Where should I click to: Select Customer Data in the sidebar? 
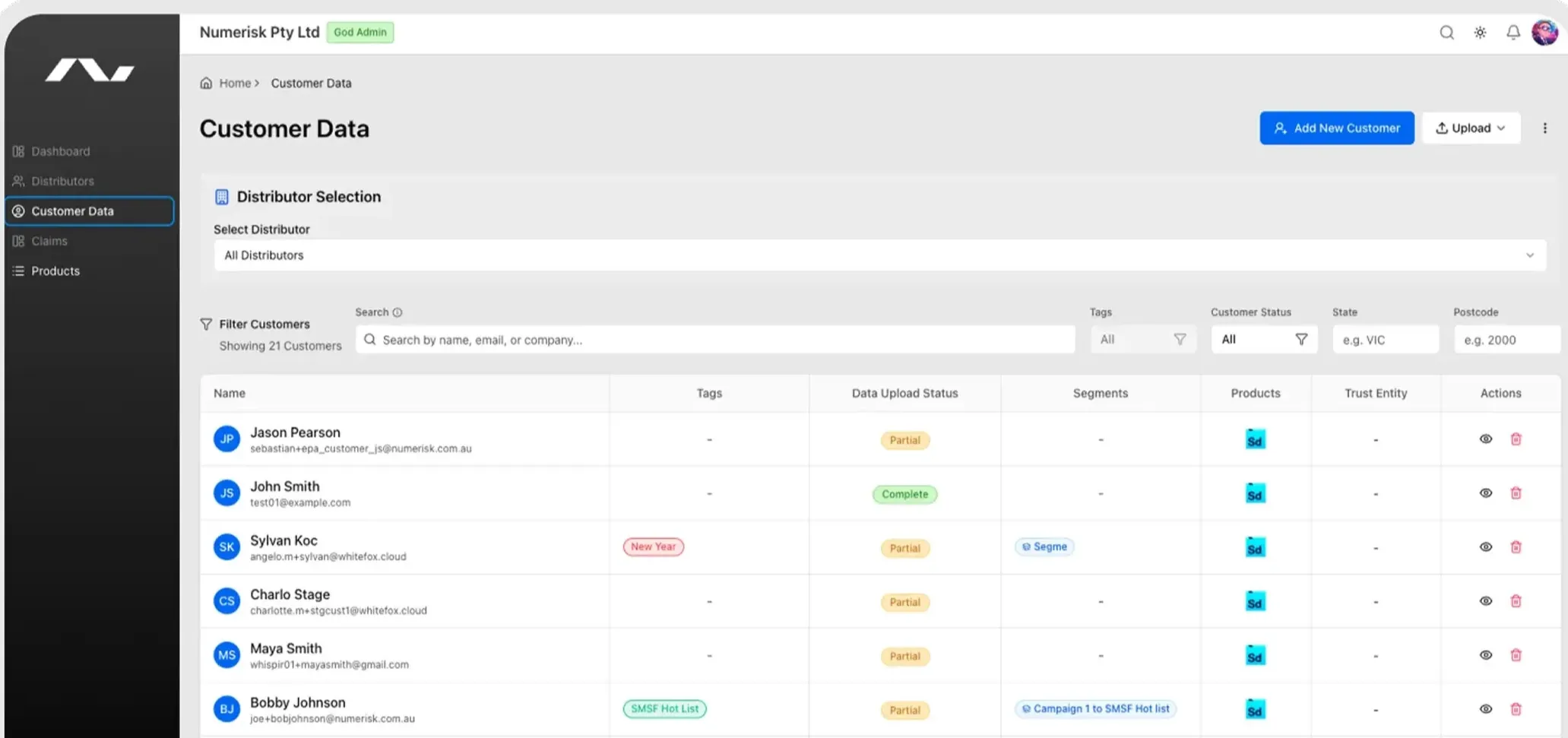(x=90, y=211)
